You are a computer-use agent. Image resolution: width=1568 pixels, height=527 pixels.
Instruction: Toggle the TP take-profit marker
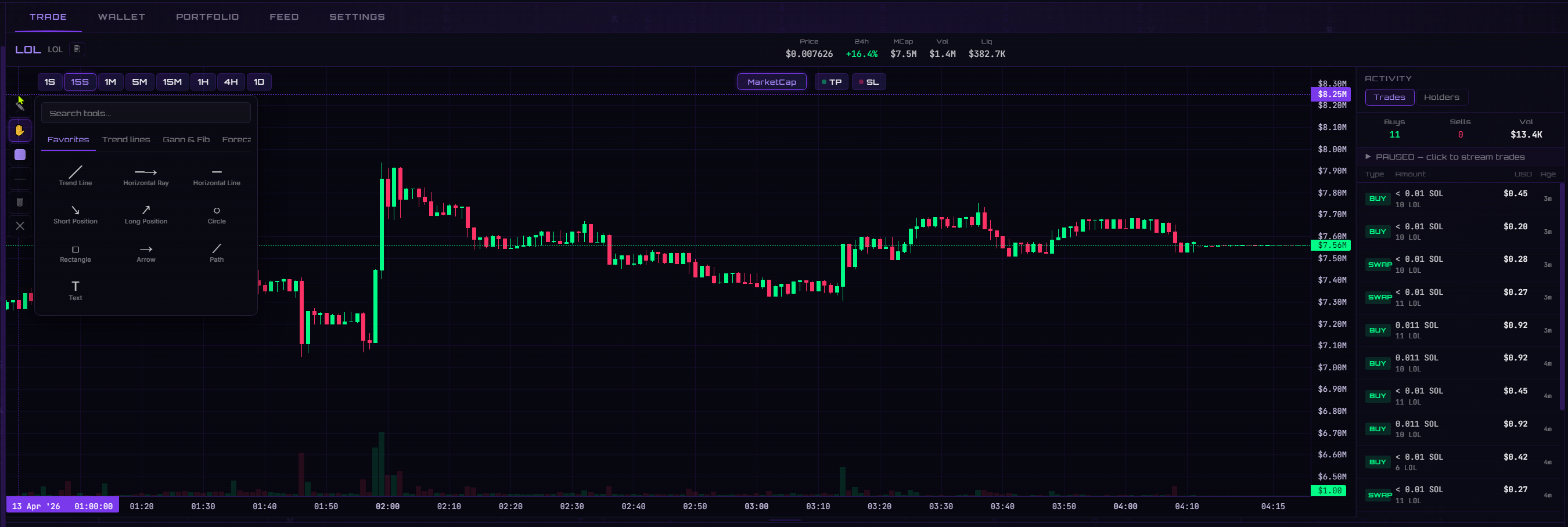click(832, 81)
